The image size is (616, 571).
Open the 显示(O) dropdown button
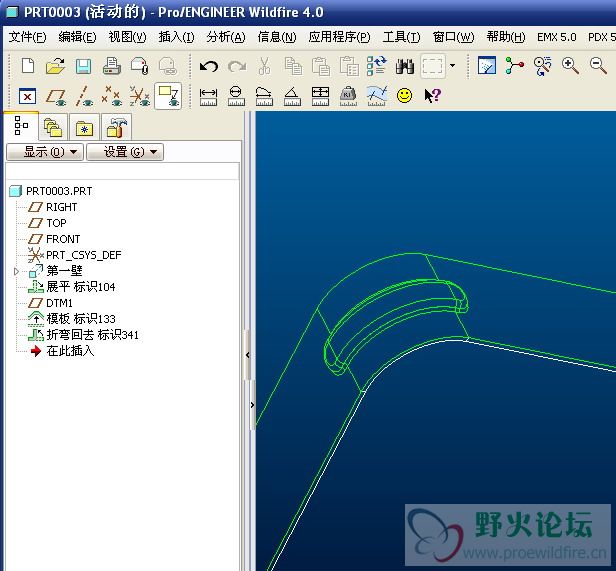45,152
